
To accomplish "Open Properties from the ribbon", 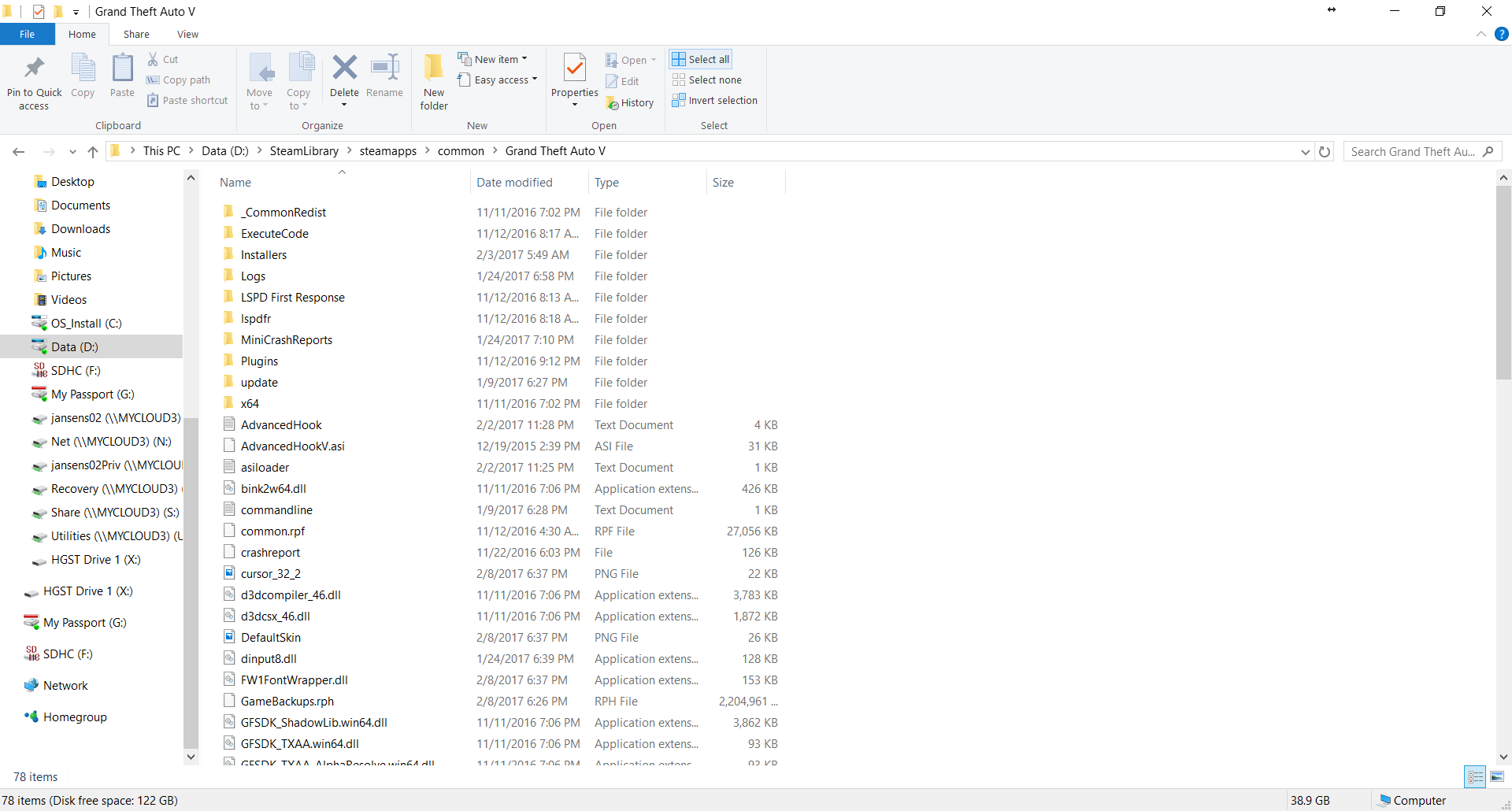I will pyautogui.click(x=575, y=69).
